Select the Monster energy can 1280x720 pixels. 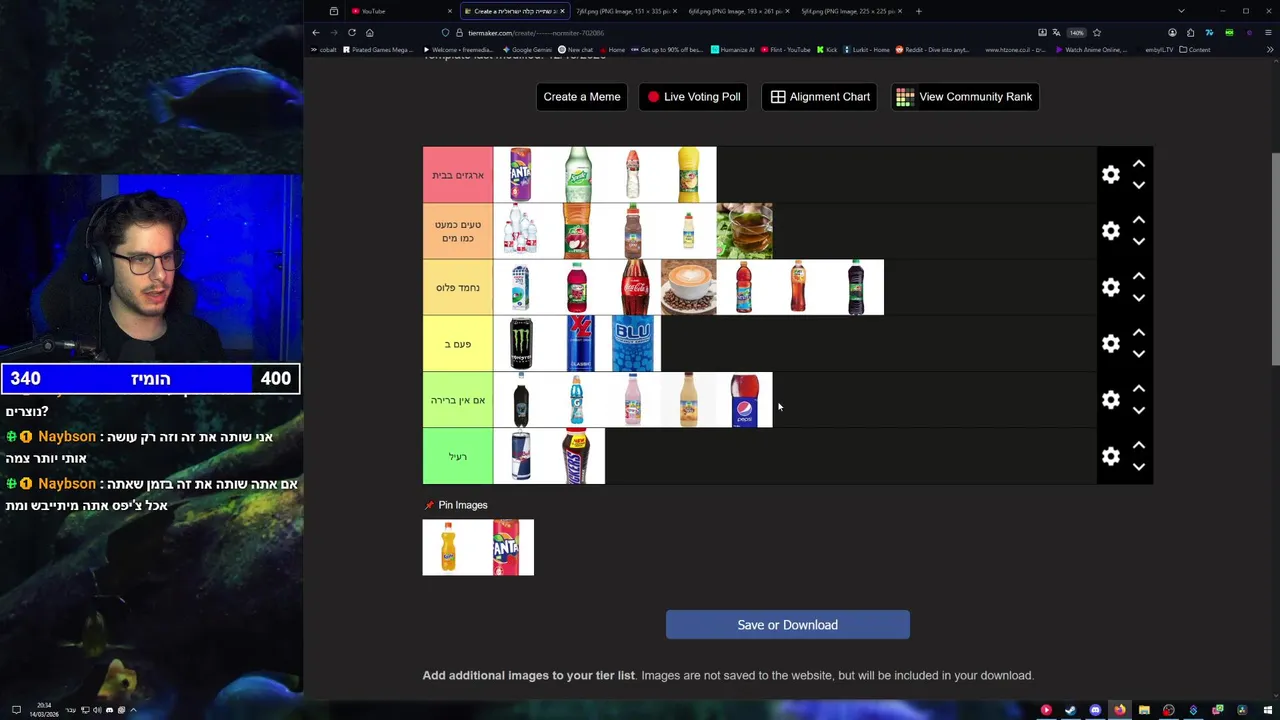[x=521, y=344]
